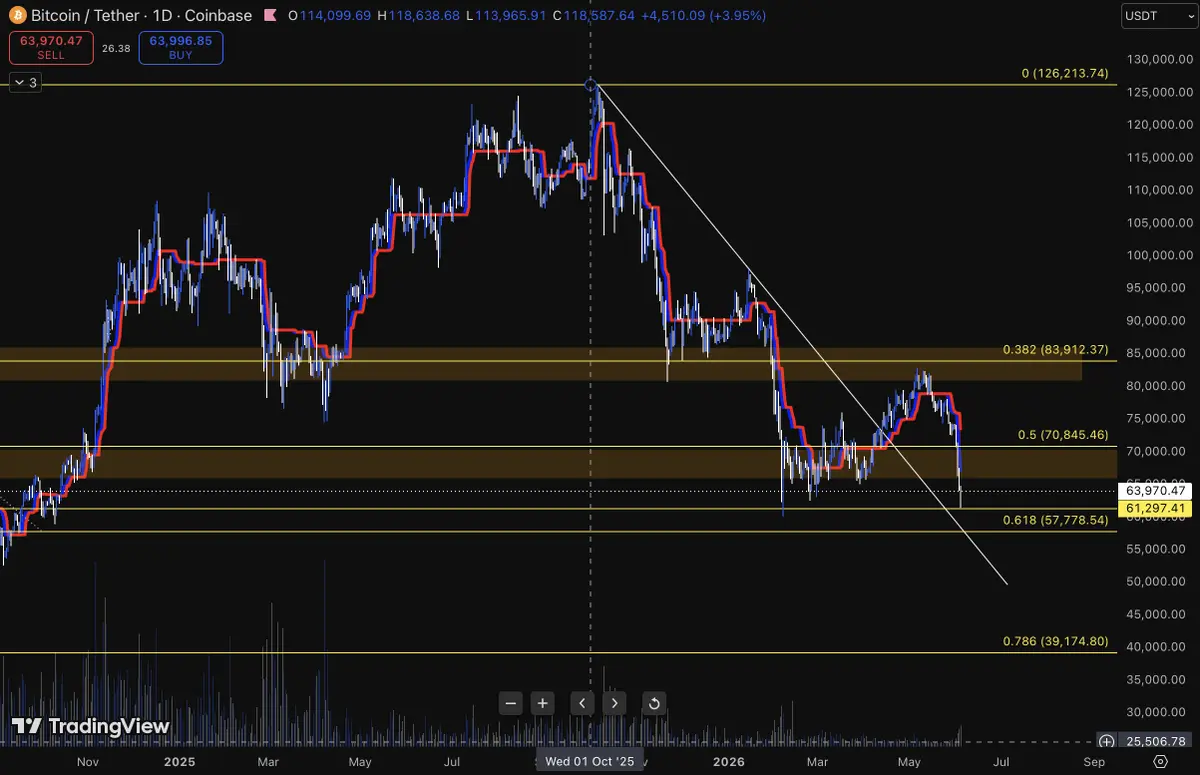Click the yellow 61,297.41 price label
Viewport: 1200px width, 775px height.
(x=1155, y=509)
